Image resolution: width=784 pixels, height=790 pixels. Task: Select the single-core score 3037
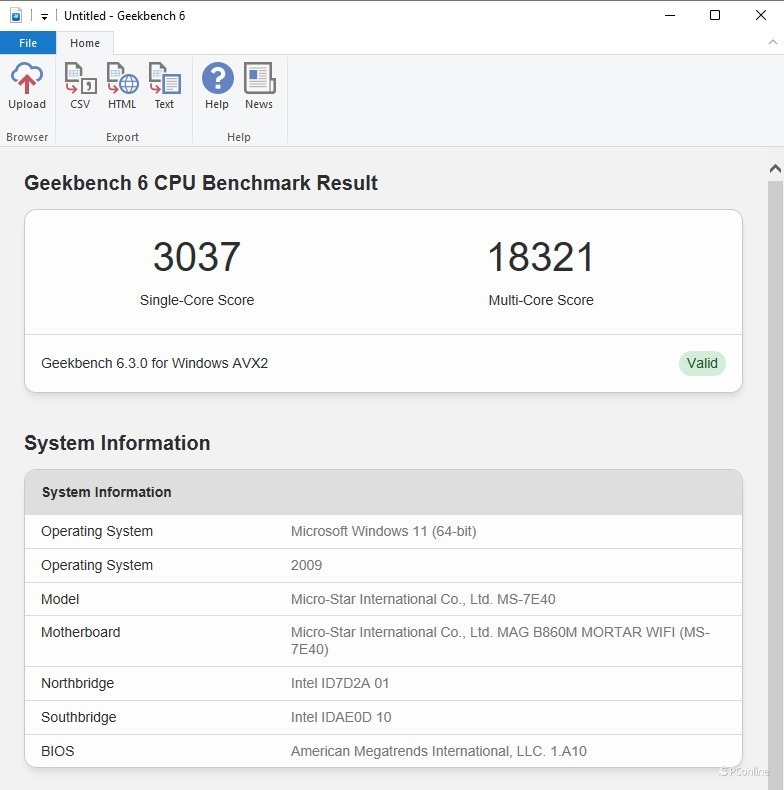197,257
